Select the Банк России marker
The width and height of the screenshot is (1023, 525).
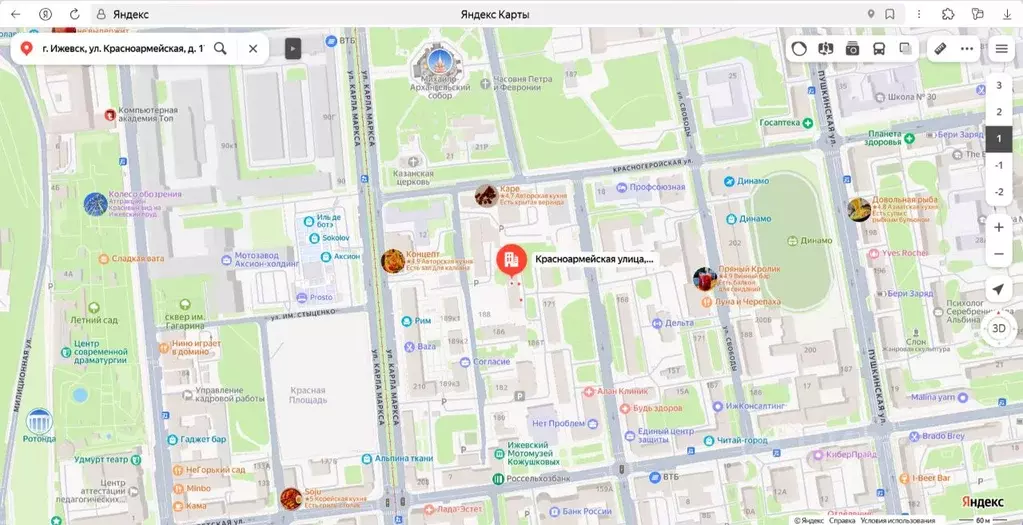553,511
